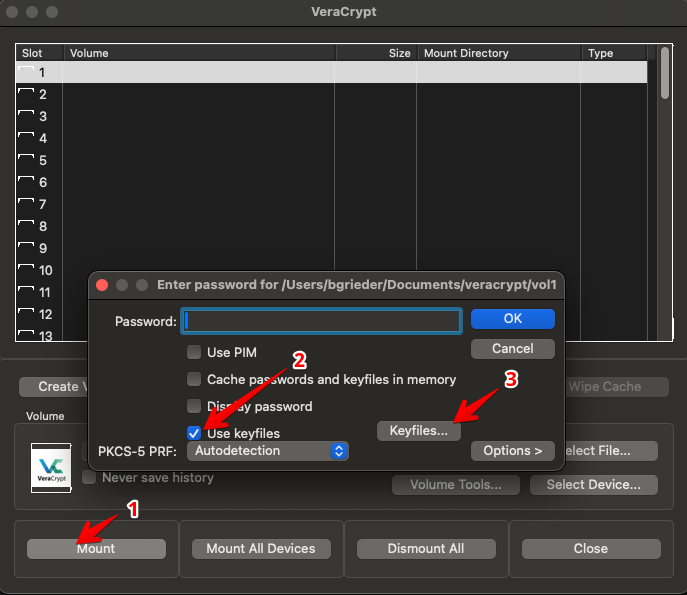Click the Volume column header

click(x=199, y=53)
